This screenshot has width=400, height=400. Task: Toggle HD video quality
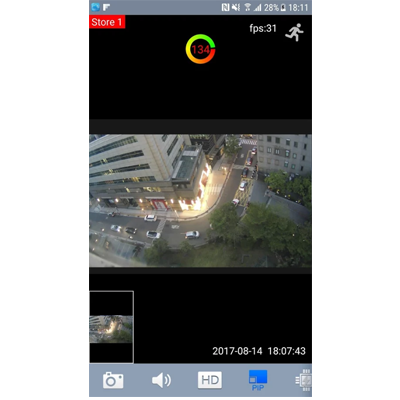[210, 380]
